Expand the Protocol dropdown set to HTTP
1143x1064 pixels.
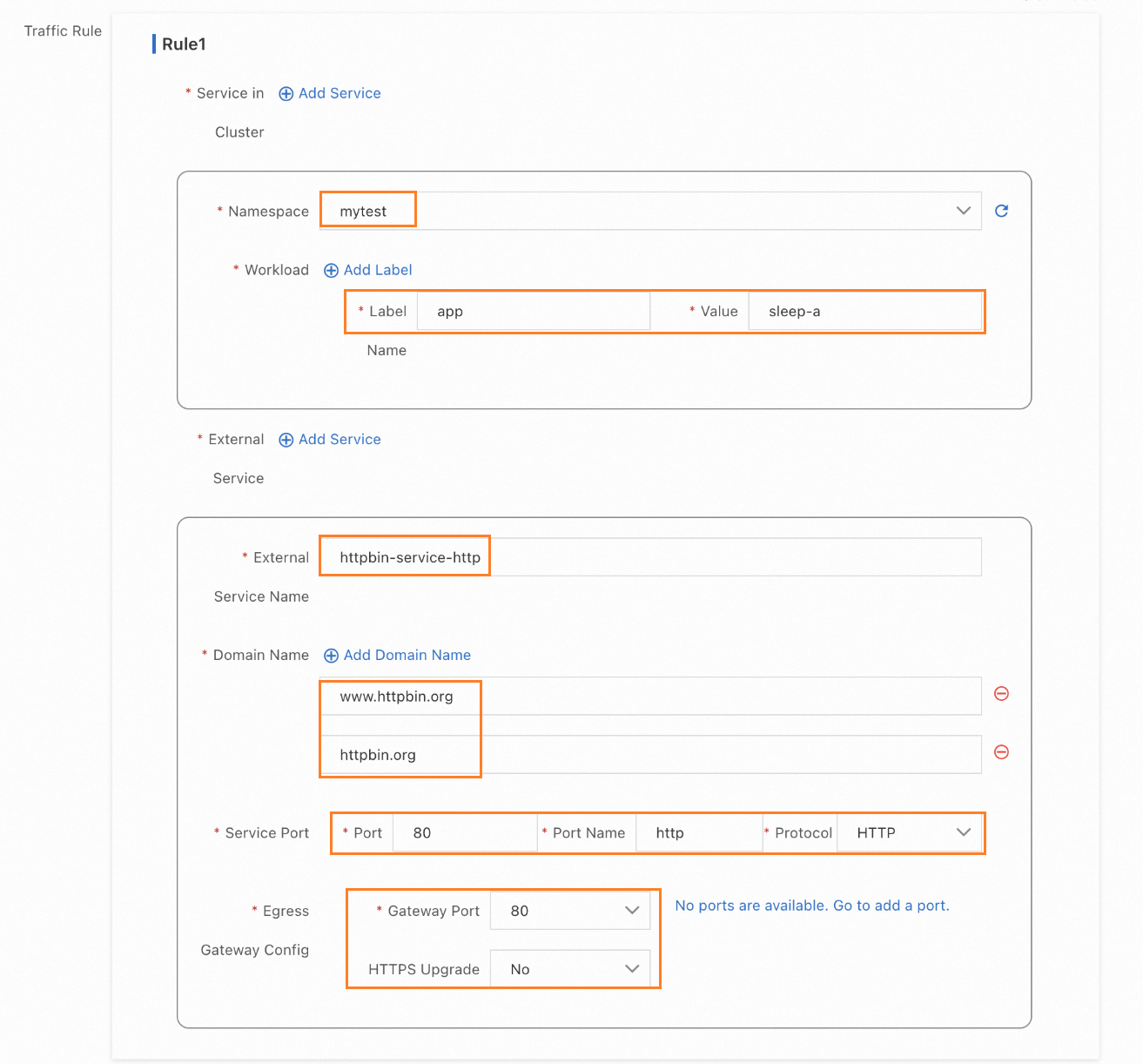tap(963, 832)
